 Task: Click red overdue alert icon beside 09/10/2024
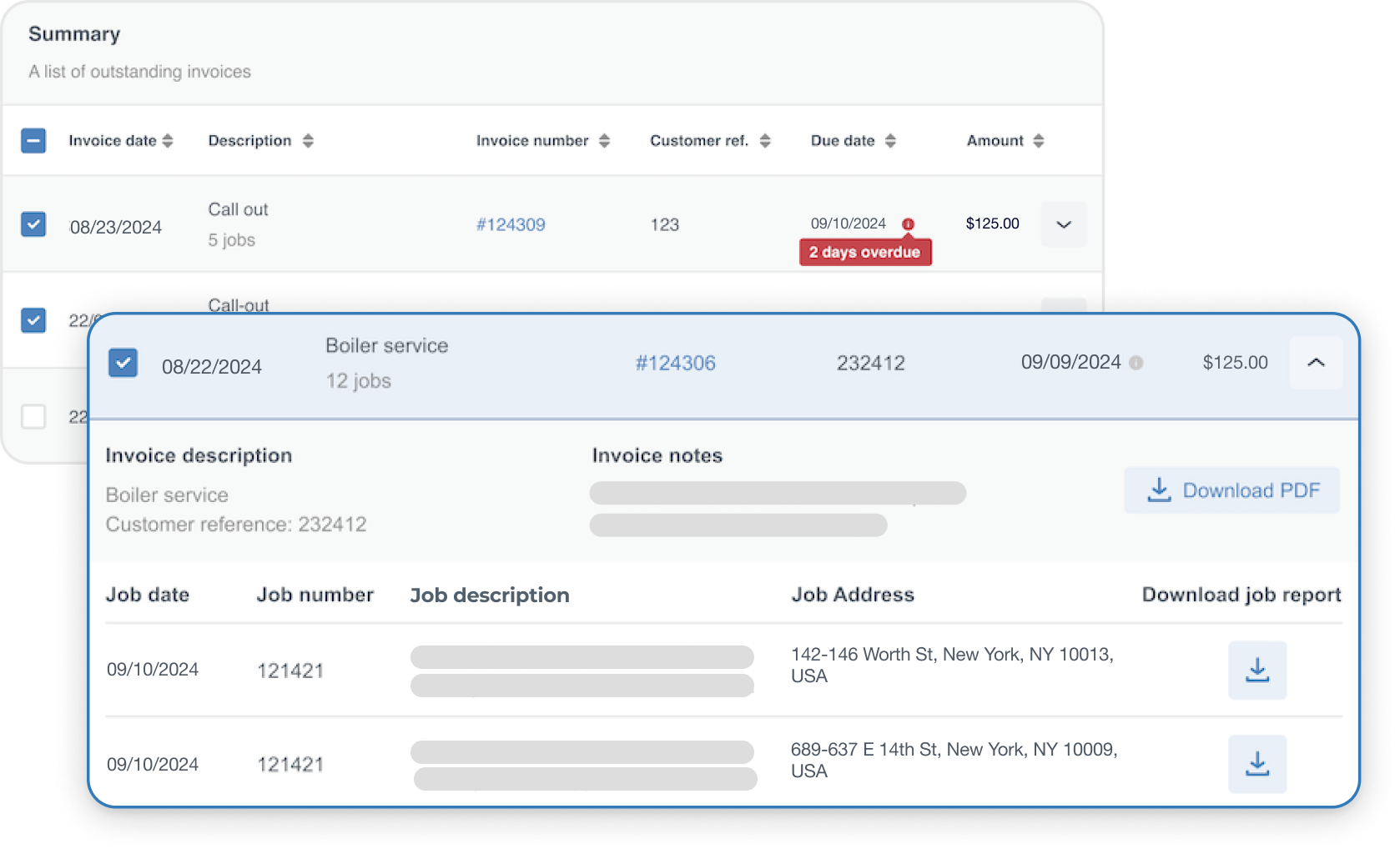[908, 224]
